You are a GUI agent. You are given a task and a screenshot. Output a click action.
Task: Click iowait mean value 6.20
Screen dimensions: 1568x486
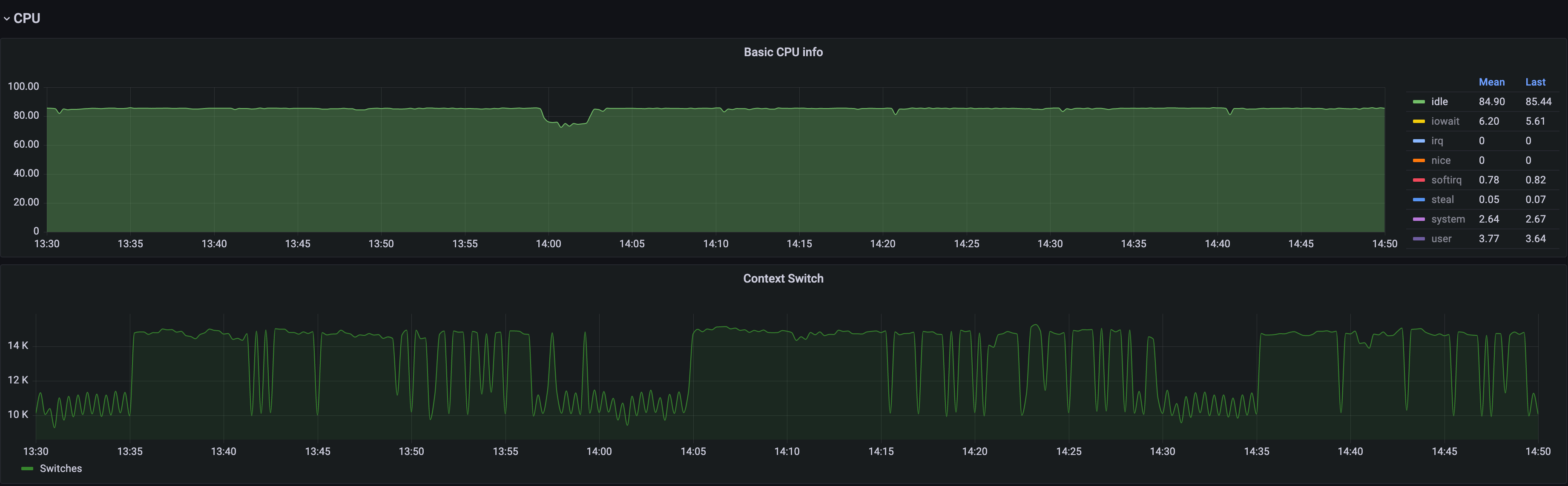[1489, 121]
